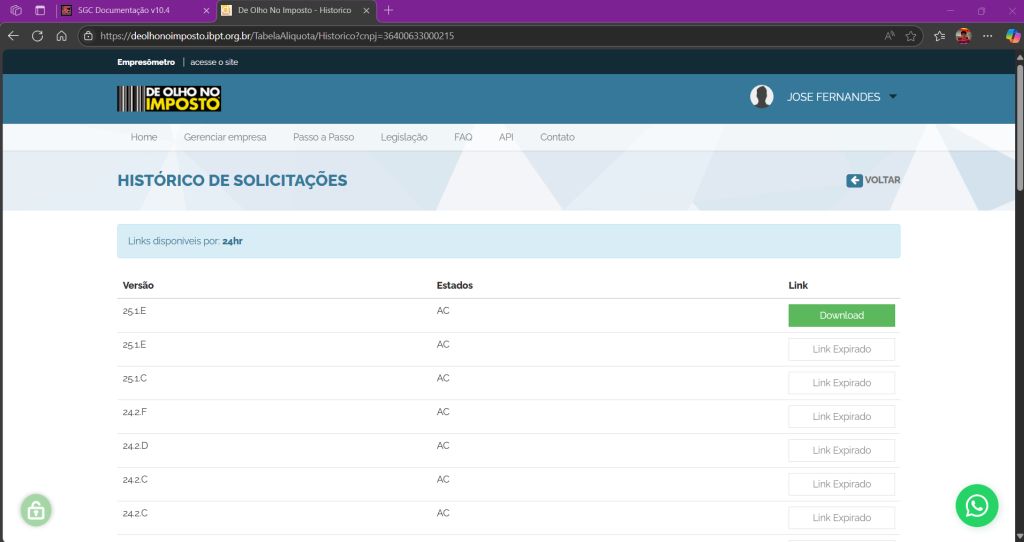Open the Contato menu item
Screen dimensions: 1024x542
coord(557,137)
